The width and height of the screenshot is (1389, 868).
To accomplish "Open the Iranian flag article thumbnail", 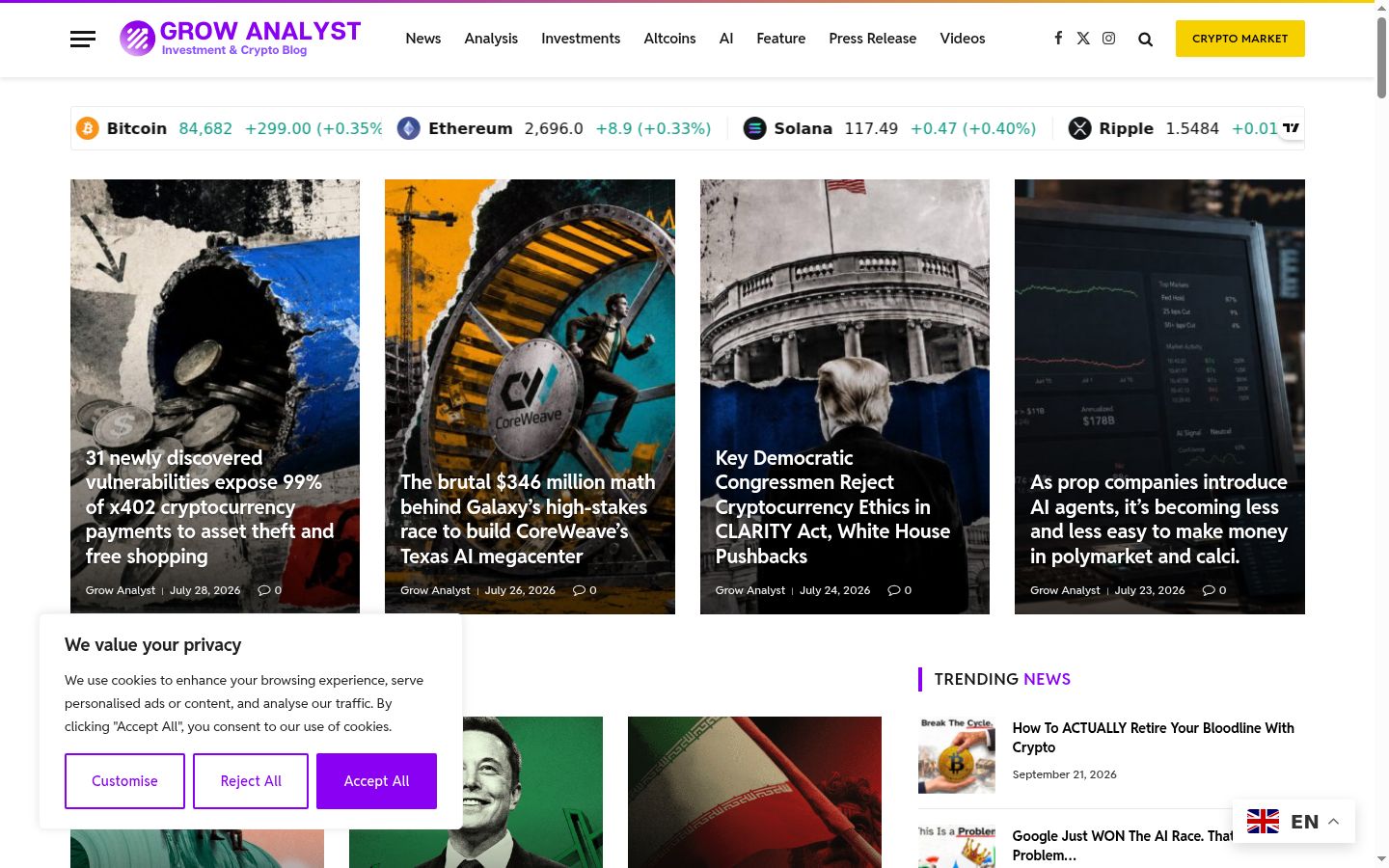I will [x=754, y=792].
